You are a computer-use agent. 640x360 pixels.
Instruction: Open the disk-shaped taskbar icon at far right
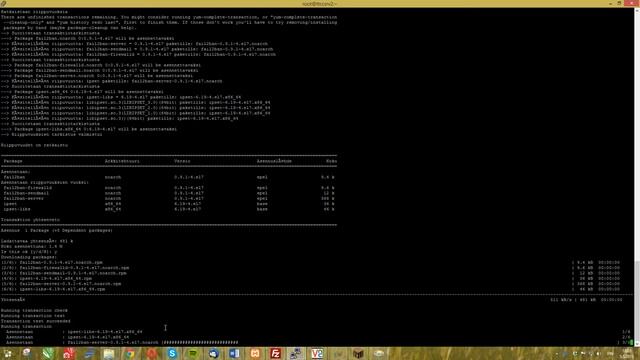pos(379,354)
